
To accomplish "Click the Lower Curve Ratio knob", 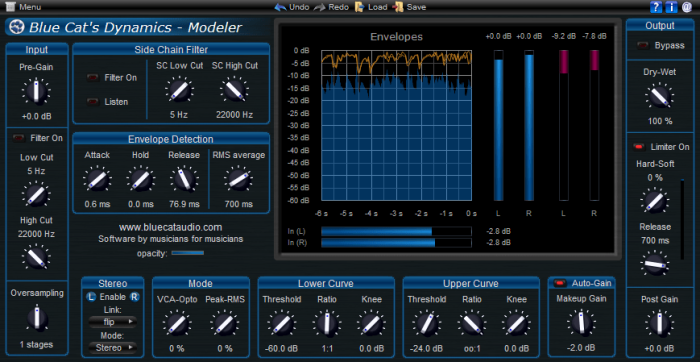I will [327, 324].
